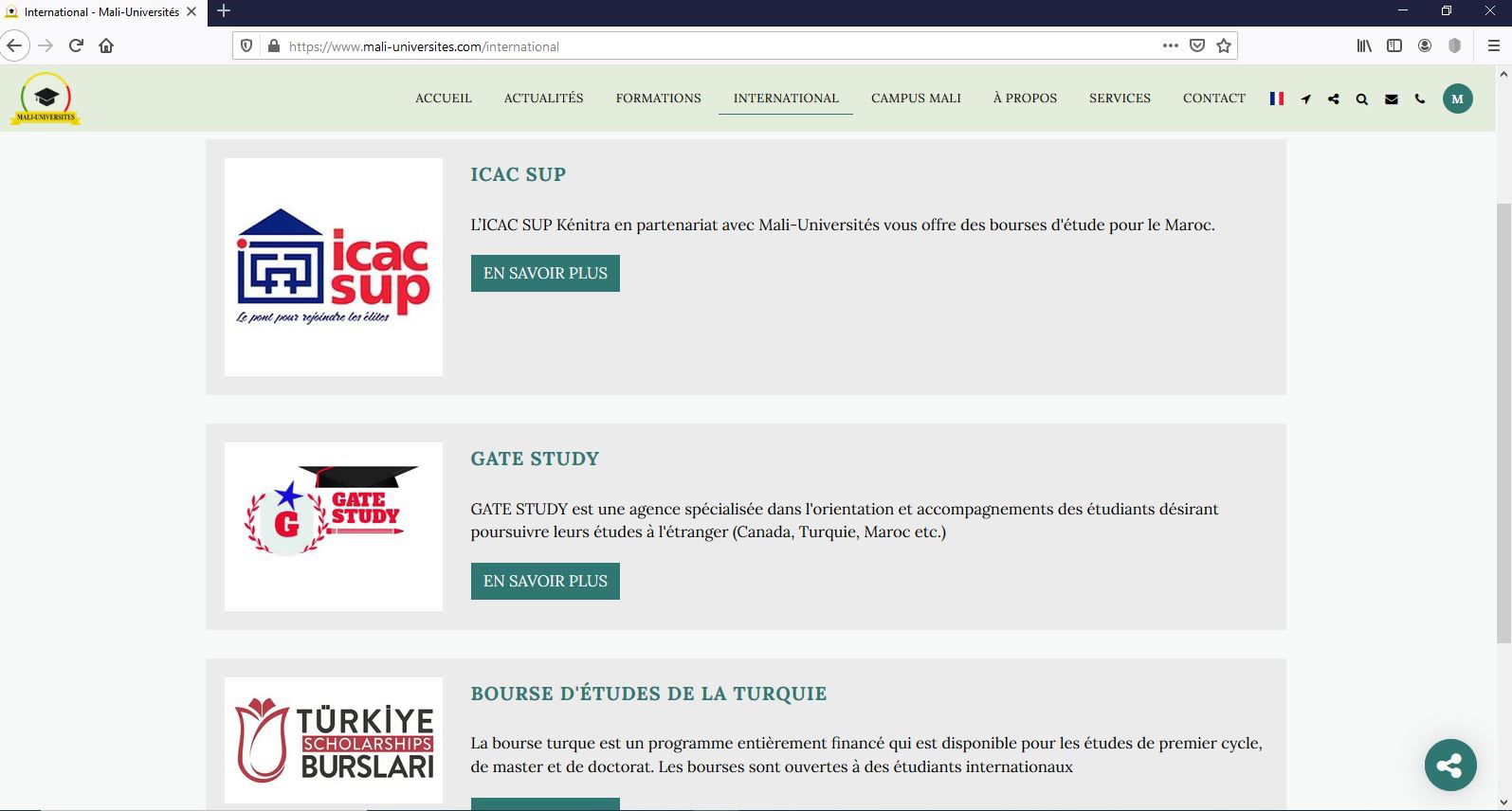Click the browser Forward arrow button

[46, 45]
